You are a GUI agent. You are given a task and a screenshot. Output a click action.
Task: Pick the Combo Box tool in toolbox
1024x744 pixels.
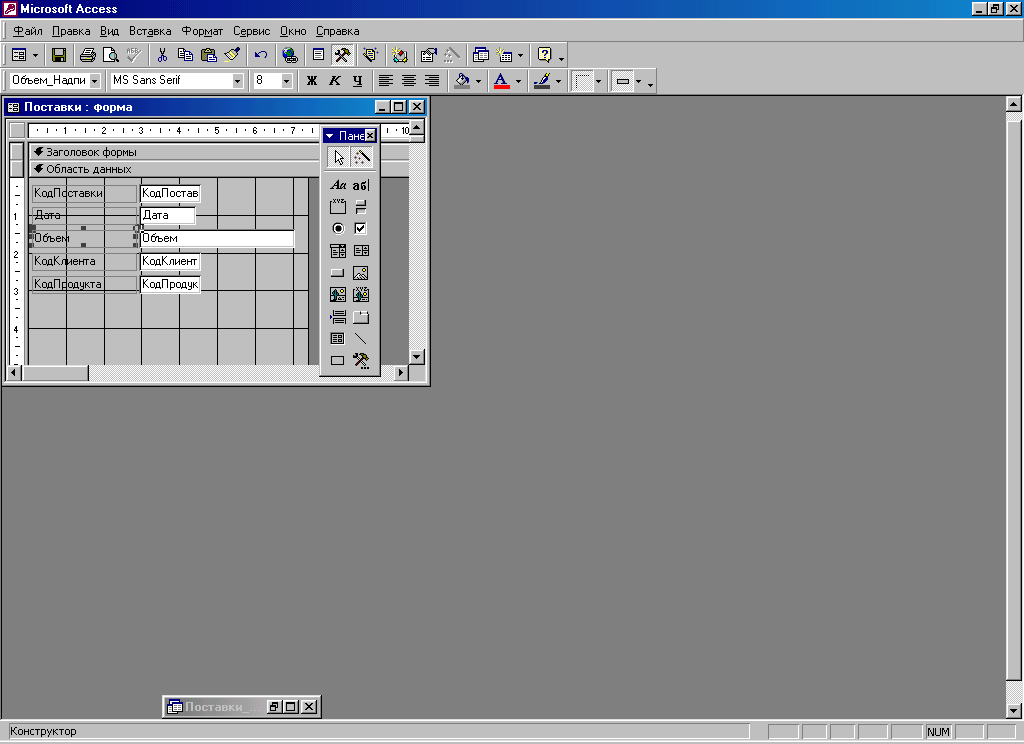[338, 251]
